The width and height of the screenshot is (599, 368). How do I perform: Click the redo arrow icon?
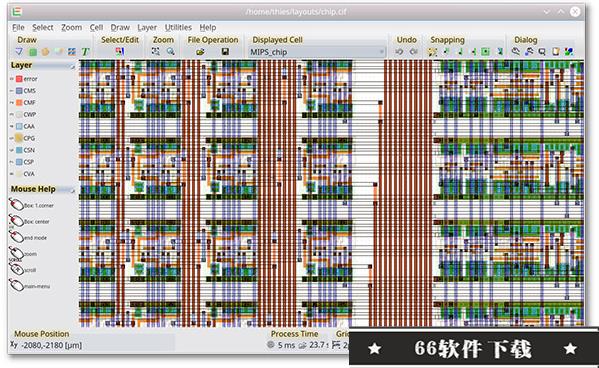click(413, 52)
